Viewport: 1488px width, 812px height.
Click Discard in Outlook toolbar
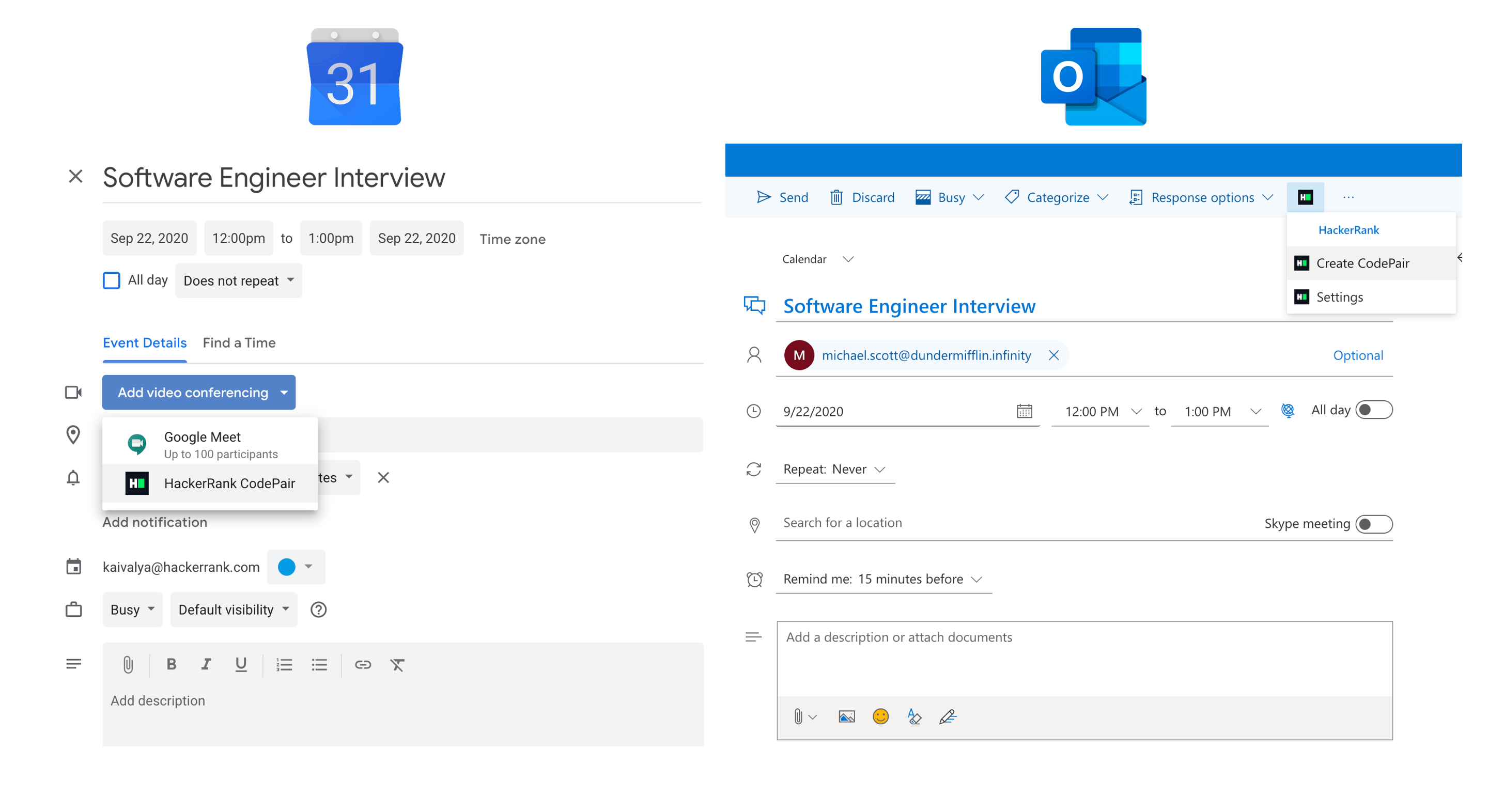(862, 197)
